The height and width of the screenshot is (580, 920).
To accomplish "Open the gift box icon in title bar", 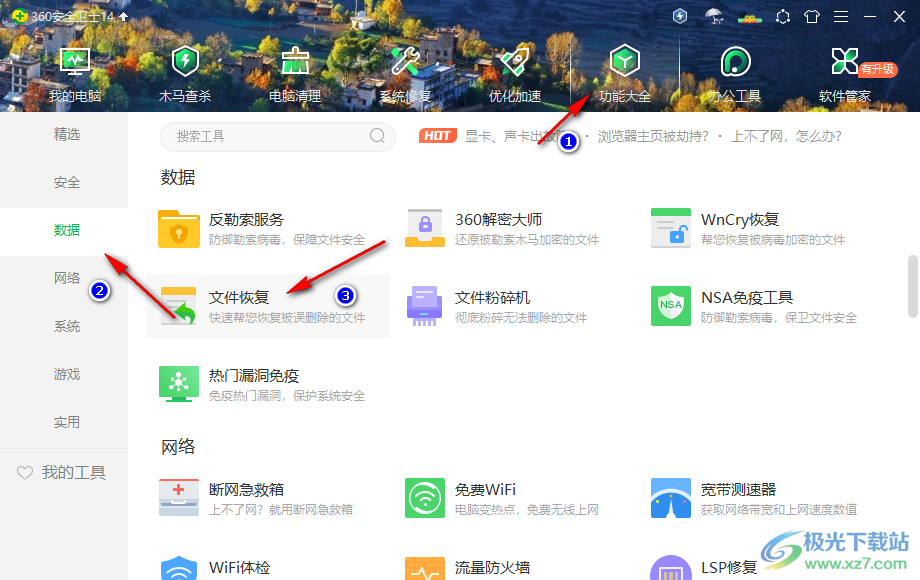I will click(750, 18).
